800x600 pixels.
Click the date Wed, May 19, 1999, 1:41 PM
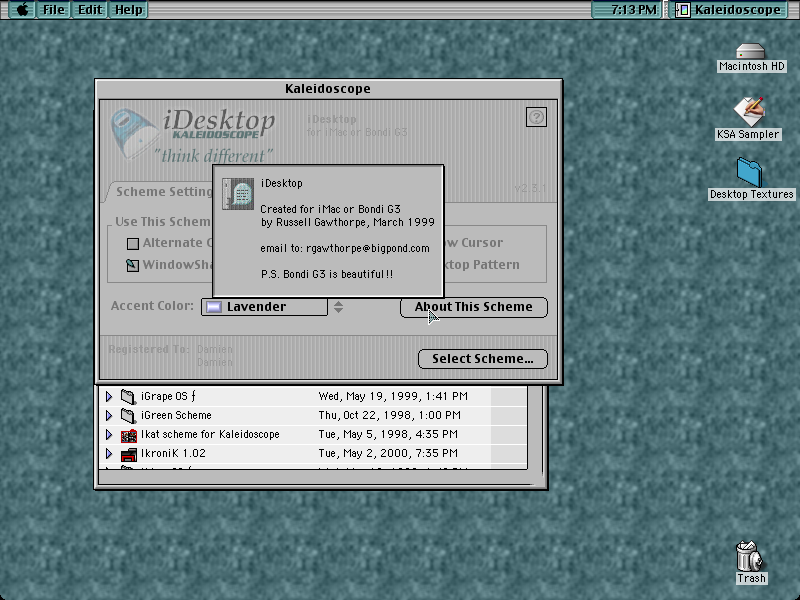[393, 396]
